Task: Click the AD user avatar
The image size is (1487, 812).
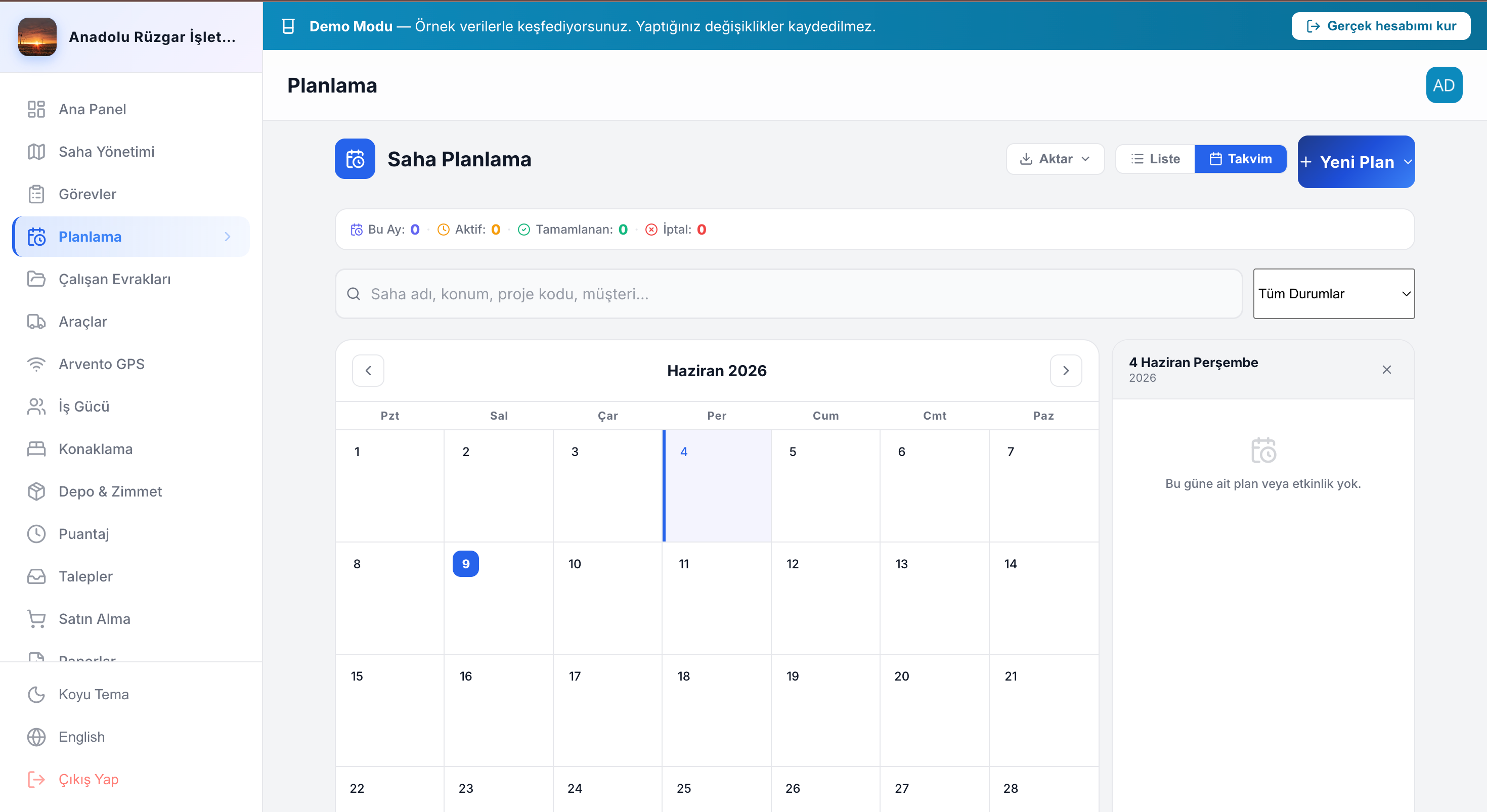Action: click(1444, 85)
